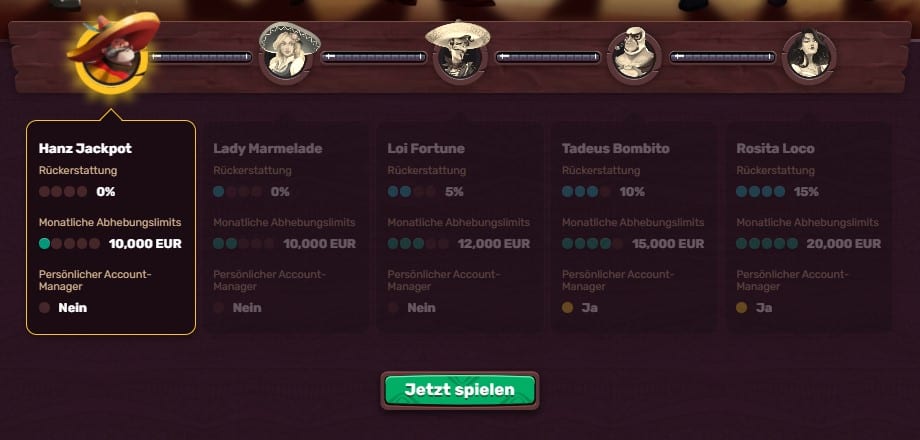This screenshot has height=440, width=920.
Task: Click the Jetzt spielen button
Action: pyautogui.click(x=460, y=390)
